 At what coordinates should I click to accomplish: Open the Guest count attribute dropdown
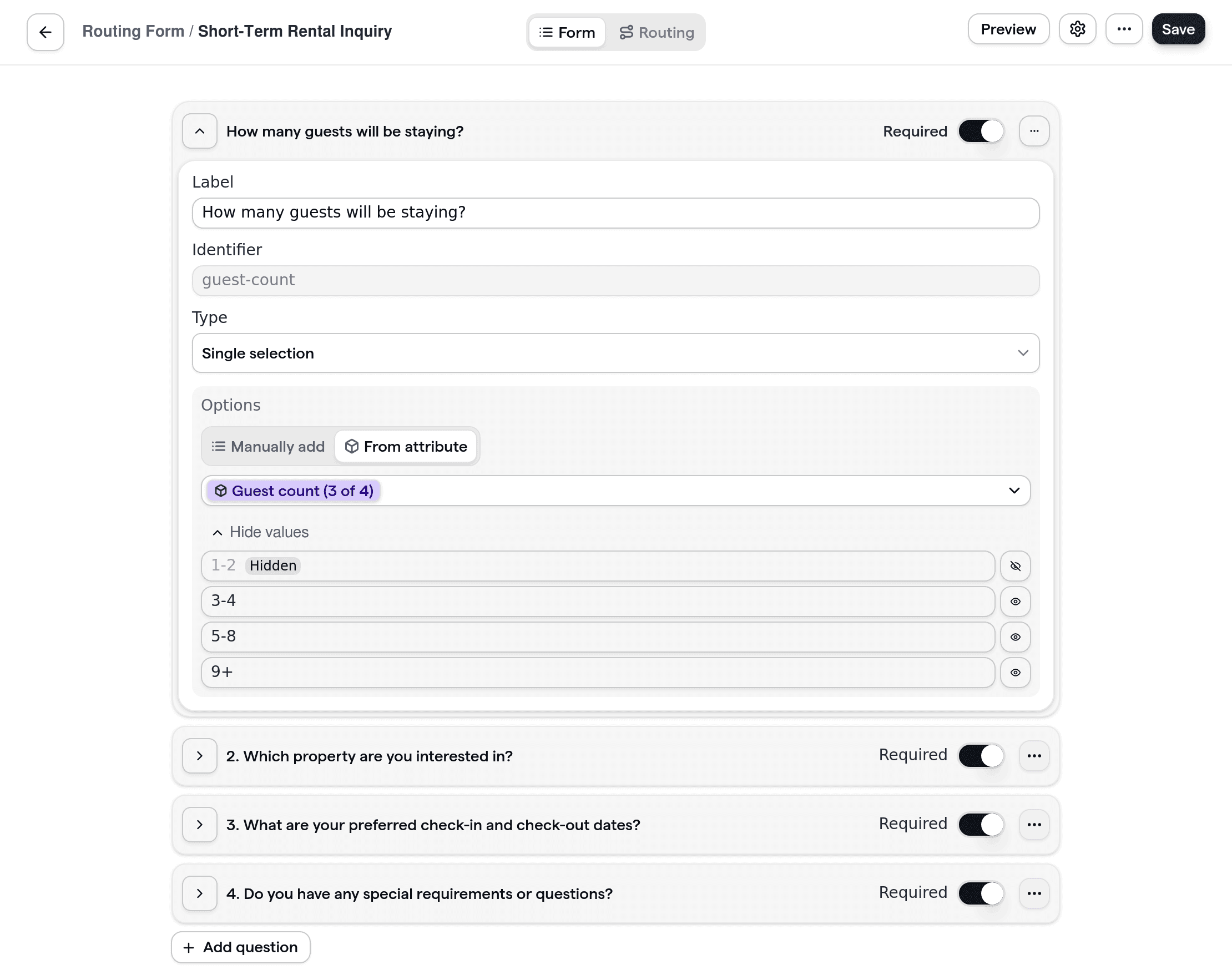(x=1014, y=491)
